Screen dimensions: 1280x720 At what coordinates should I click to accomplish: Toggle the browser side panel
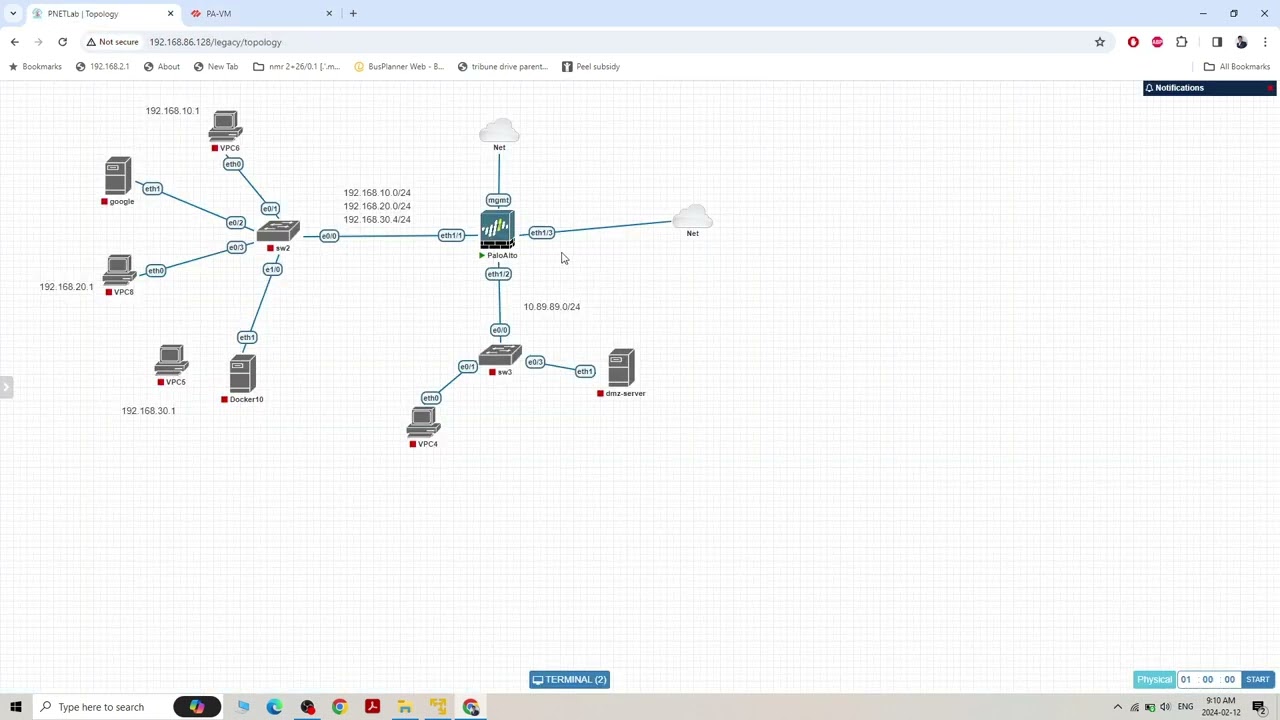click(x=1217, y=42)
